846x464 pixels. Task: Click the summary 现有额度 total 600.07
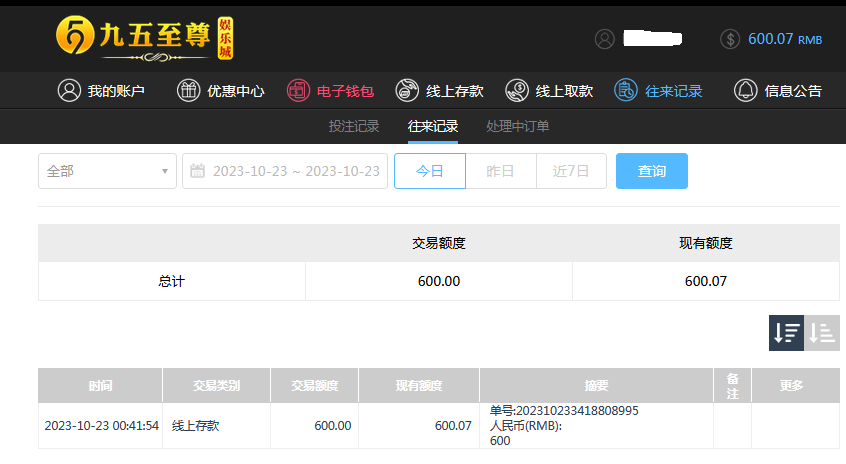coord(706,281)
